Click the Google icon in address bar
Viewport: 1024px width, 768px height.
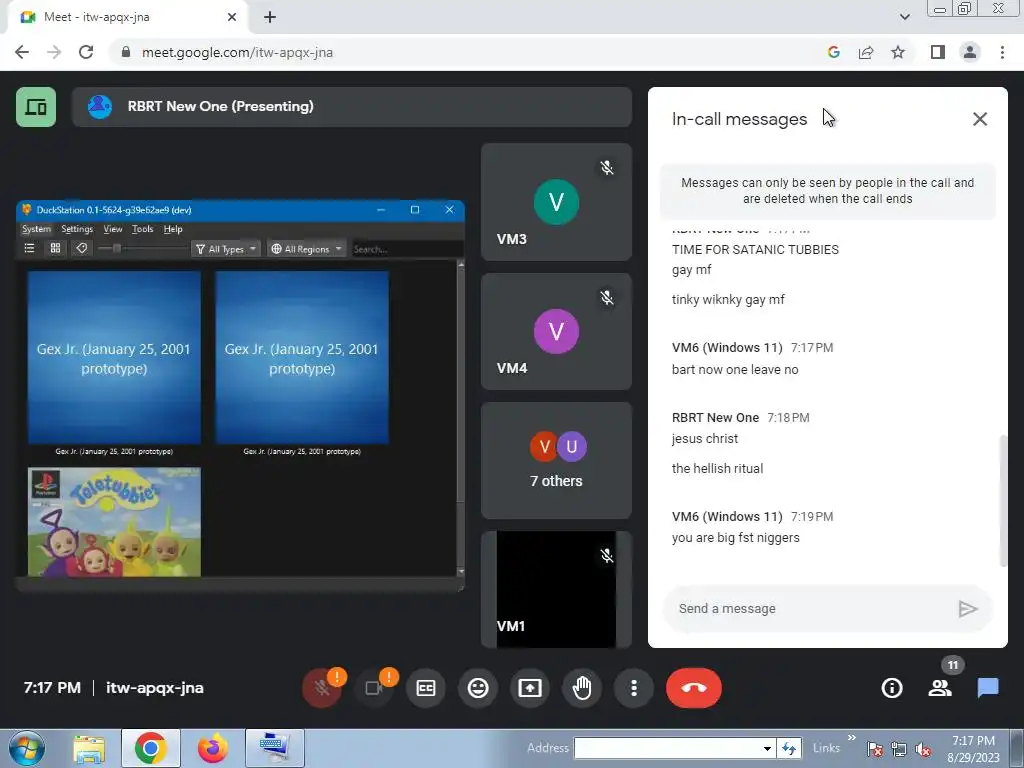tap(833, 52)
